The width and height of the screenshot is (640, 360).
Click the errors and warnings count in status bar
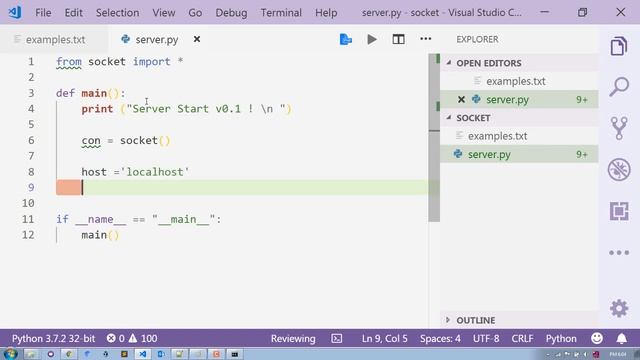tap(132, 338)
